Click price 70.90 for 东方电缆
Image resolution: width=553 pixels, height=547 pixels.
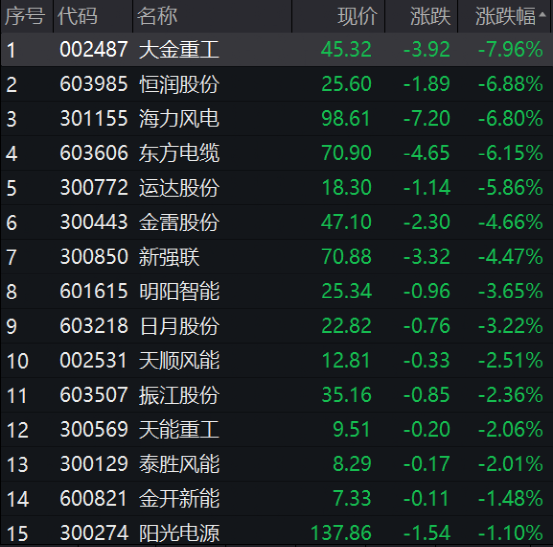(x=346, y=153)
